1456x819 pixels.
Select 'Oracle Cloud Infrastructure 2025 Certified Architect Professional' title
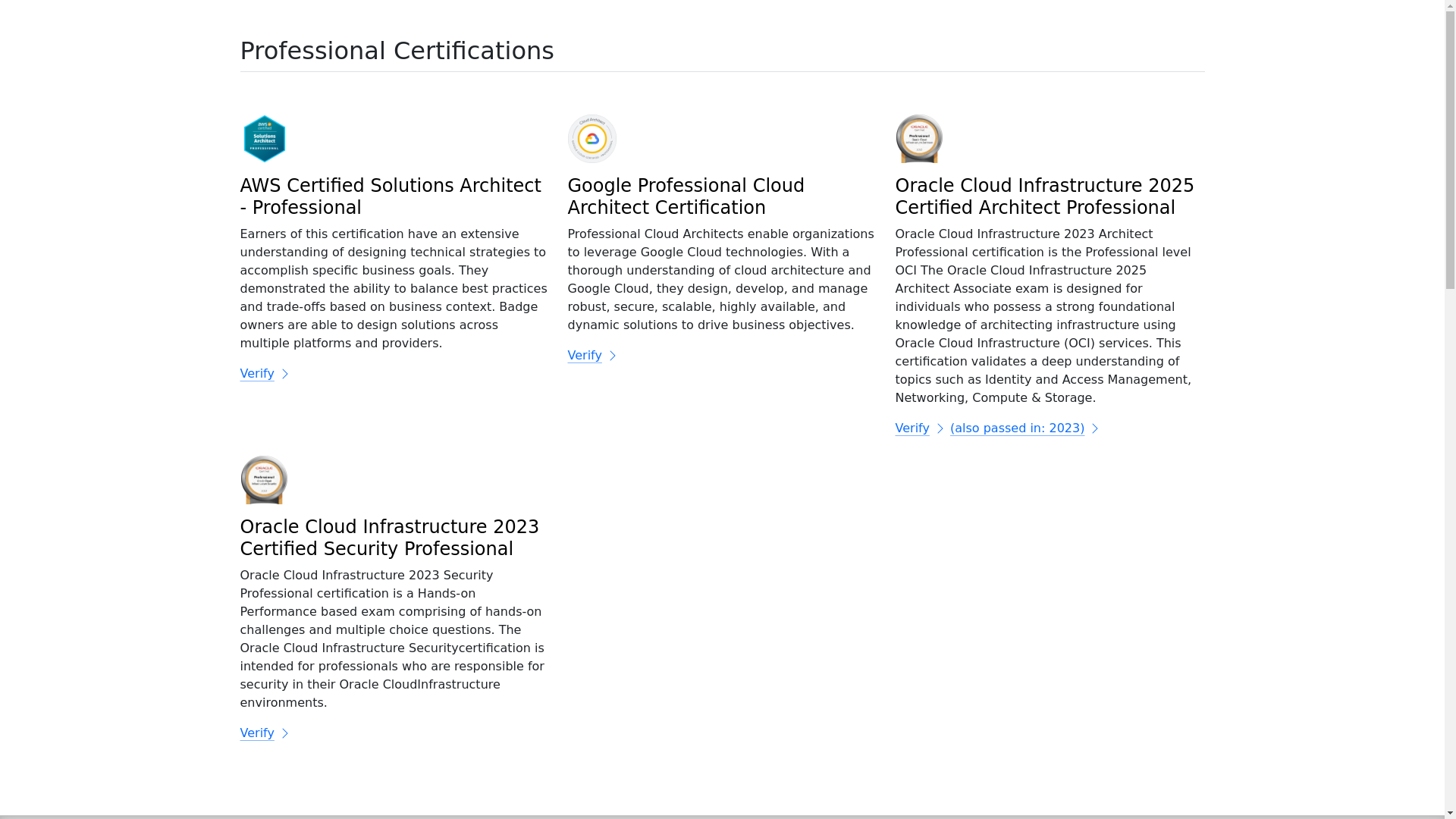pos(1045,196)
